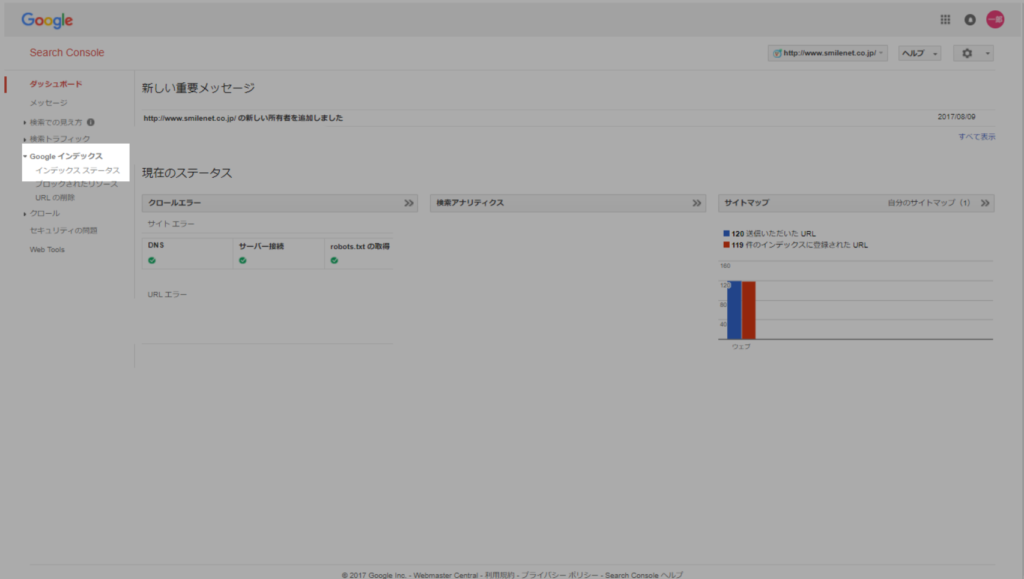The image size is (1024, 579).
Task: Click the blue legend swatch for 送信いただいた URL
Action: 726,233
